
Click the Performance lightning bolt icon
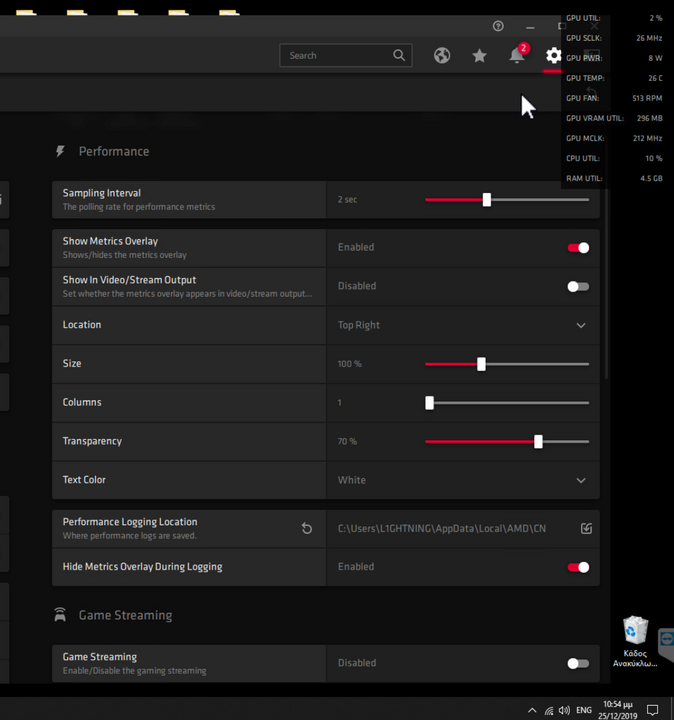click(60, 152)
